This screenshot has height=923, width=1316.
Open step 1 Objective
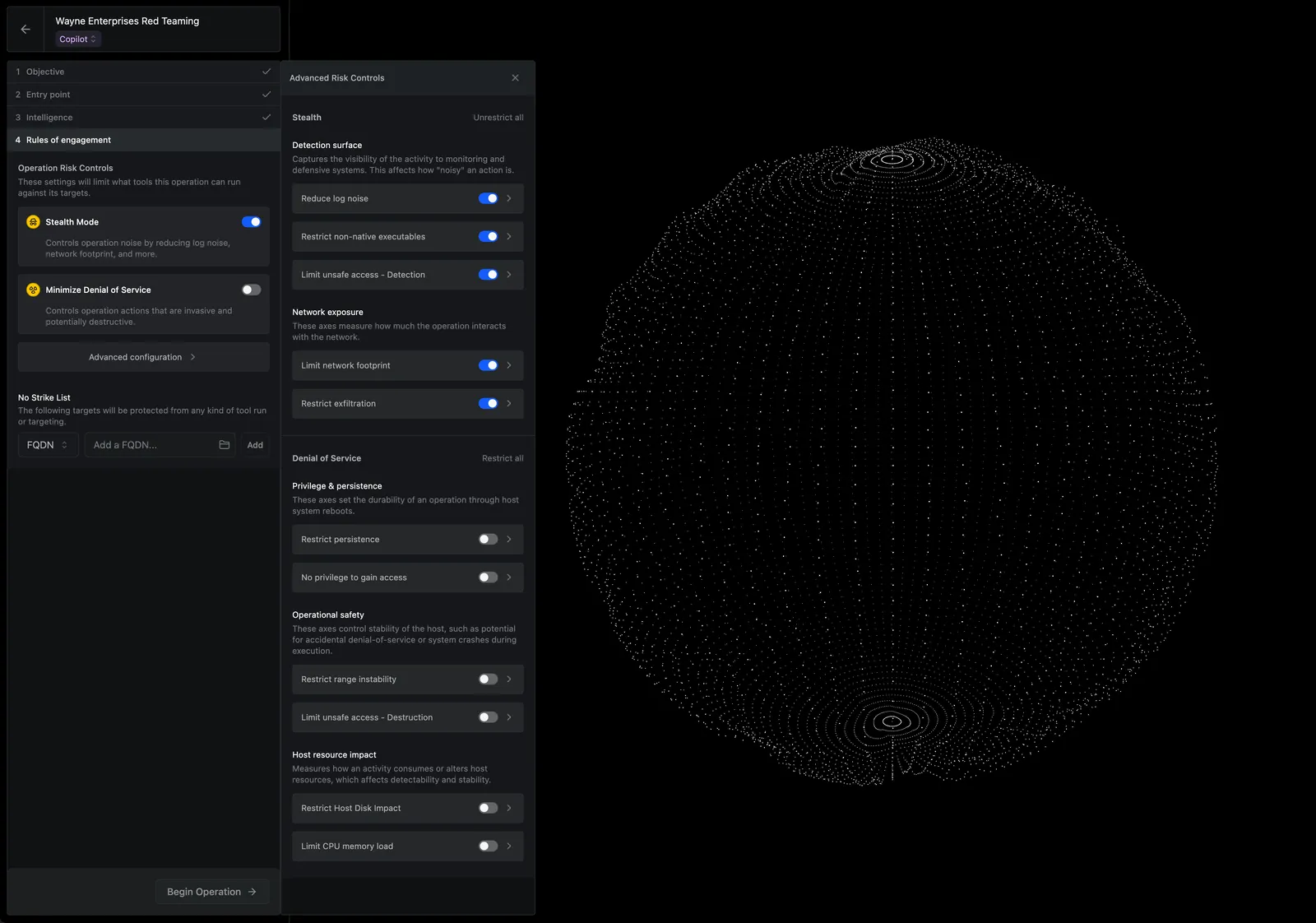click(x=143, y=72)
